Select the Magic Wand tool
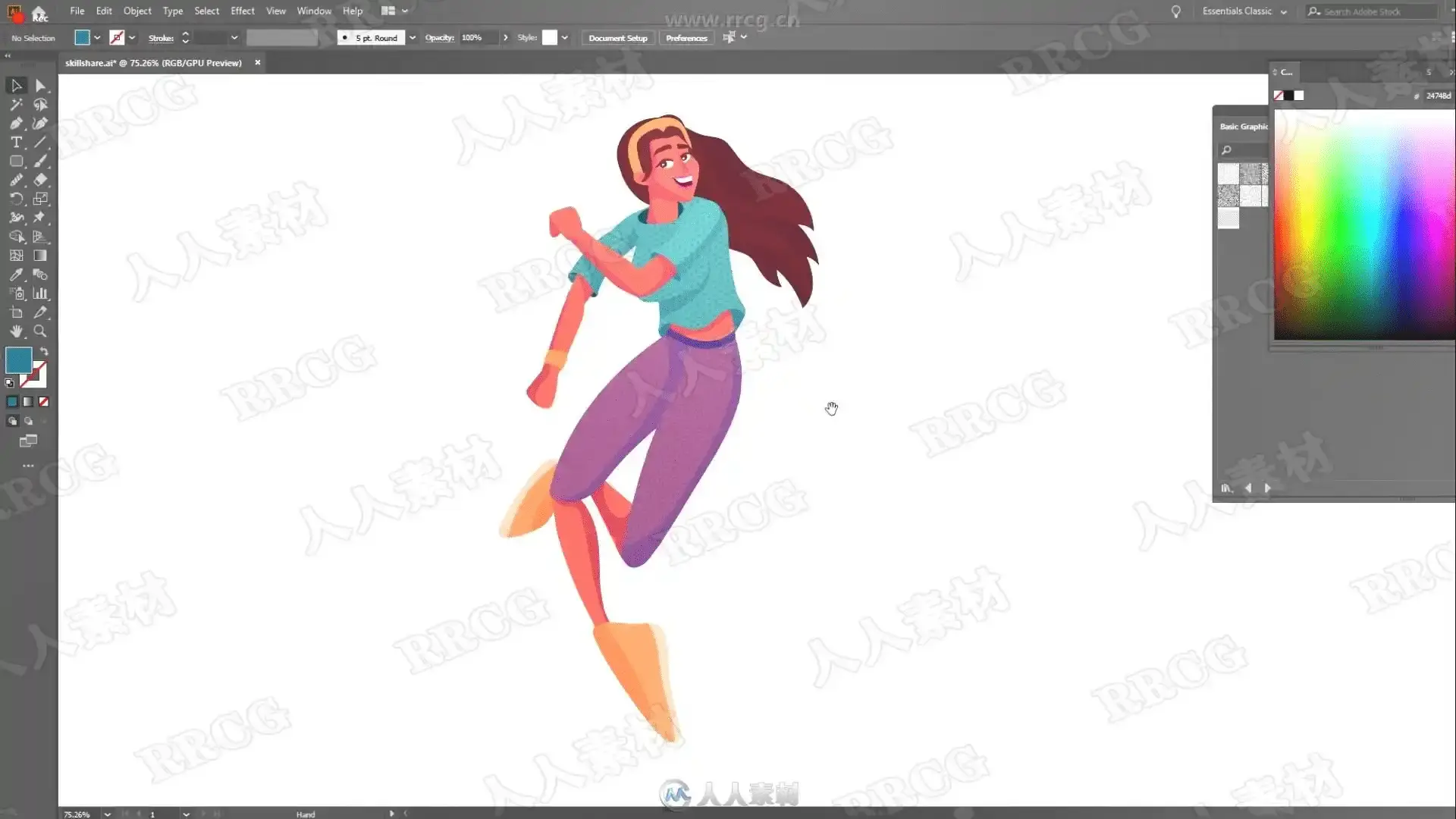The height and width of the screenshot is (819, 1456). (16, 105)
